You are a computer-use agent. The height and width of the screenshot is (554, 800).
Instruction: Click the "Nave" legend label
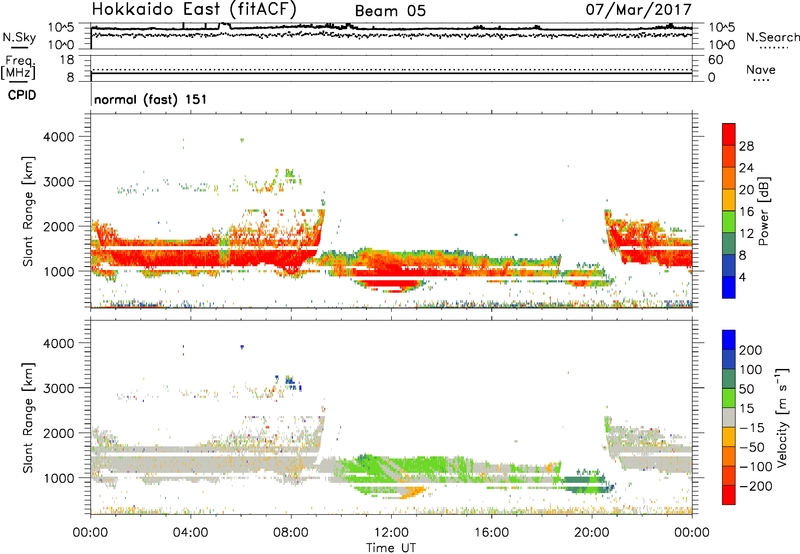point(761,69)
